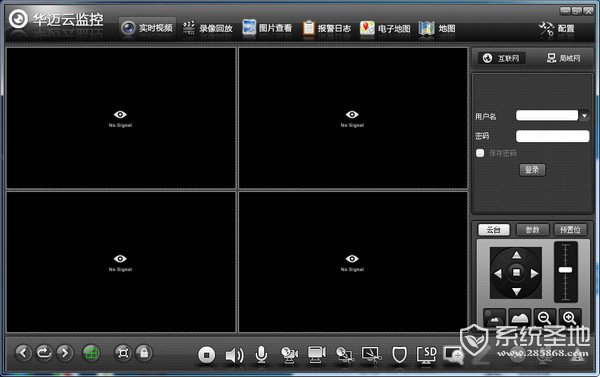Switch to the 云台 PTZ tab
This screenshot has height=377, width=600.
pyautogui.click(x=494, y=230)
